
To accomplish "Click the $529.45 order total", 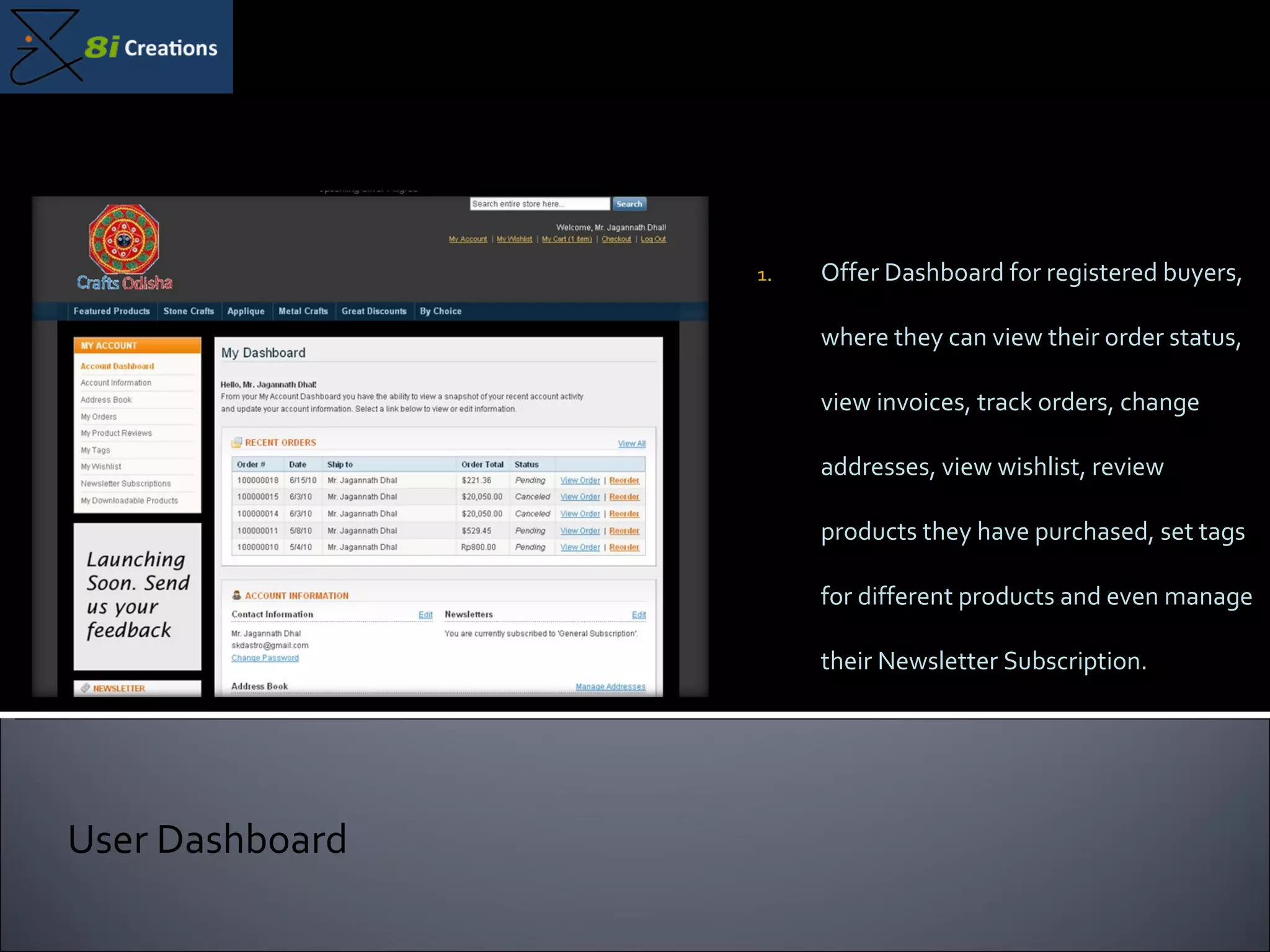I will tap(476, 531).
